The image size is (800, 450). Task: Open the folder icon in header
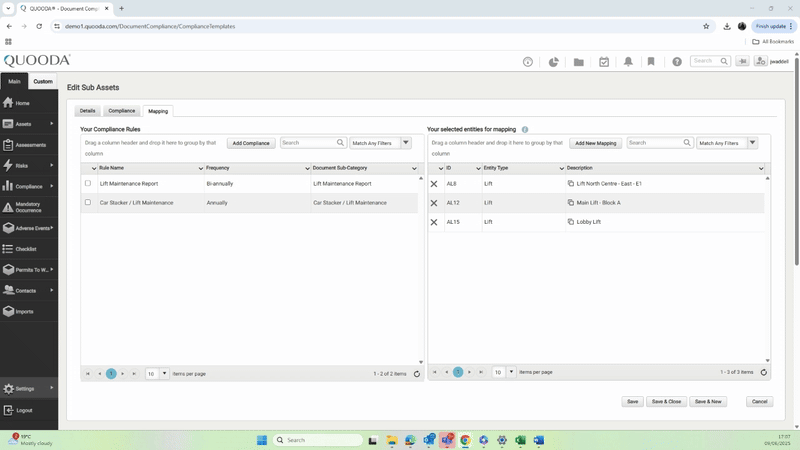pos(579,62)
